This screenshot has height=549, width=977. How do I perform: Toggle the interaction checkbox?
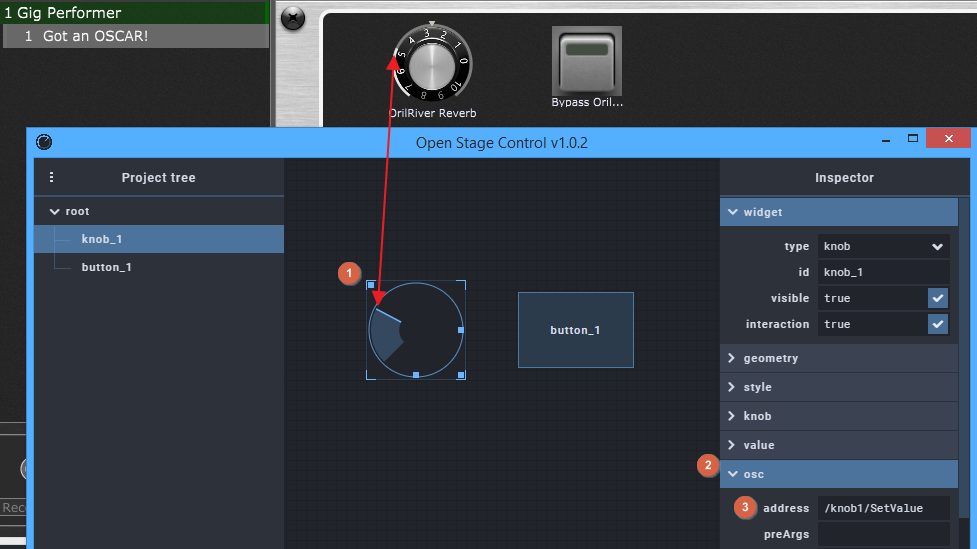tap(938, 324)
